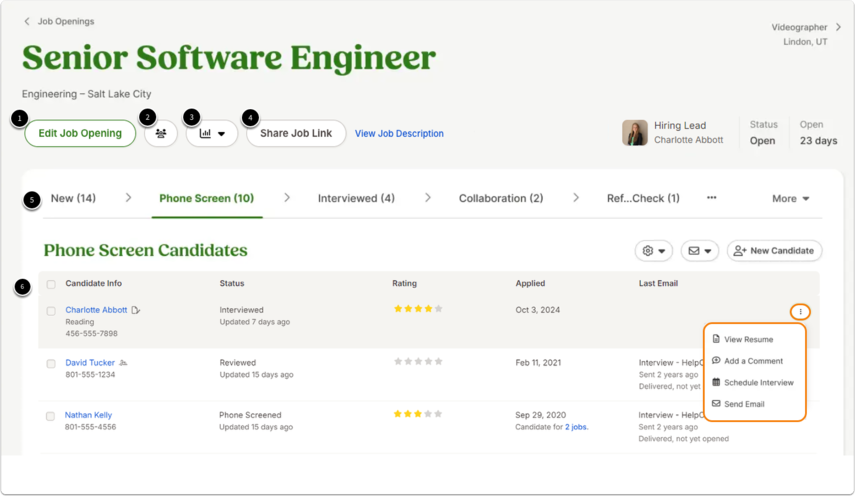Click Charlotte Abbott's three-dot actions menu
Screen dimensions: 855x496
[x=800, y=312]
